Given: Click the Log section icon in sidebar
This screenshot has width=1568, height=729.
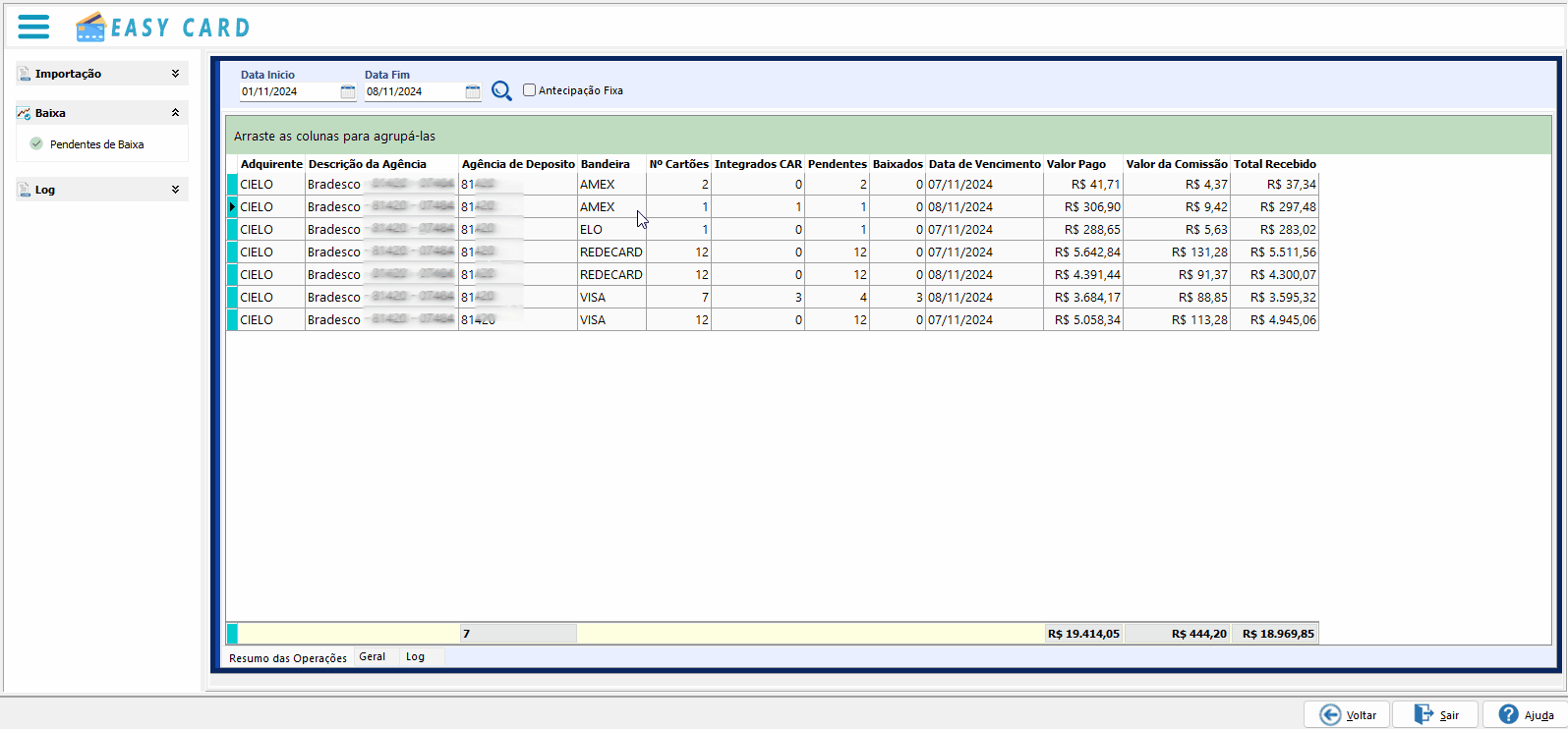Looking at the screenshot, I should 25,190.
